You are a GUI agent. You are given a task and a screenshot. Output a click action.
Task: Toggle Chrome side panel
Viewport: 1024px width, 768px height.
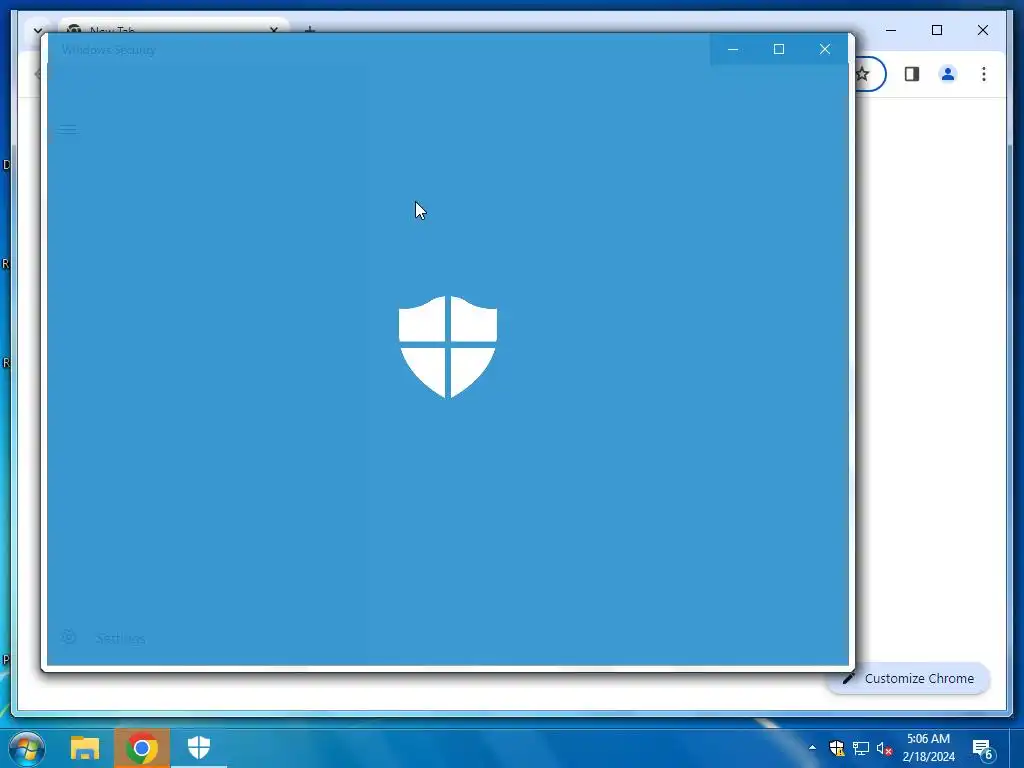912,74
